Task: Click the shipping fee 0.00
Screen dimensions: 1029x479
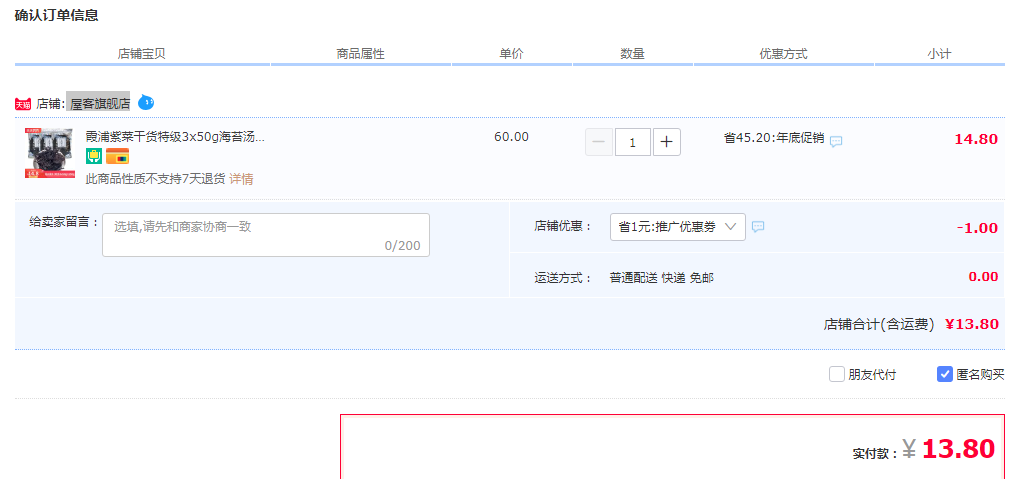Action: pos(983,277)
